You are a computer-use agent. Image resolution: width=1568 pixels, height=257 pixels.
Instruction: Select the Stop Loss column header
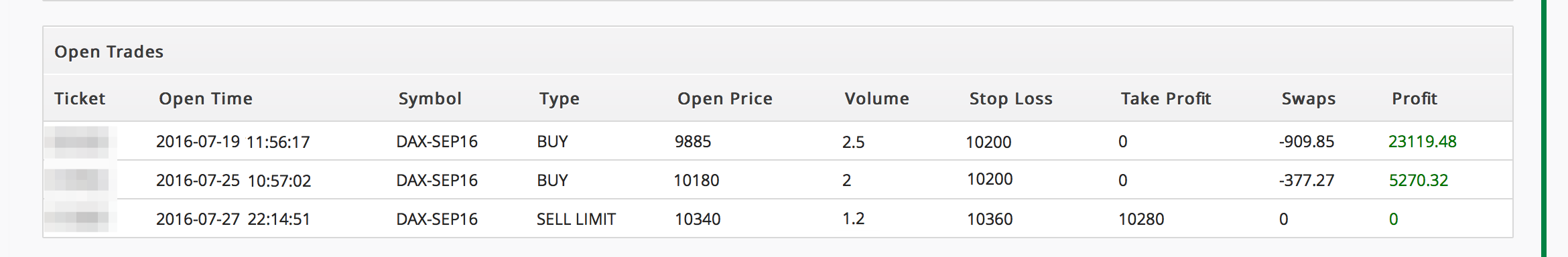tap(1011, 98)
